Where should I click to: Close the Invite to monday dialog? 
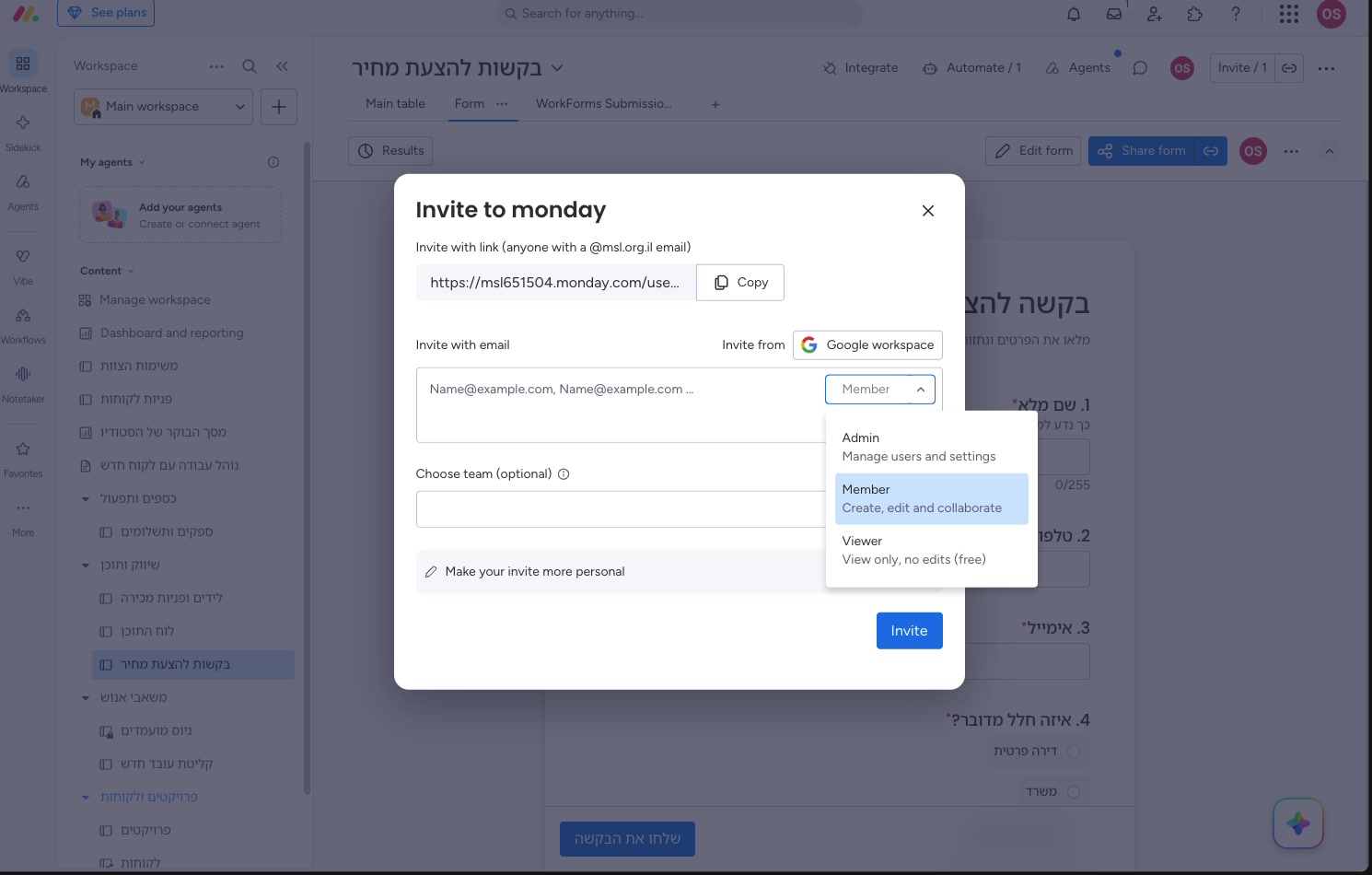pos(928,211)
